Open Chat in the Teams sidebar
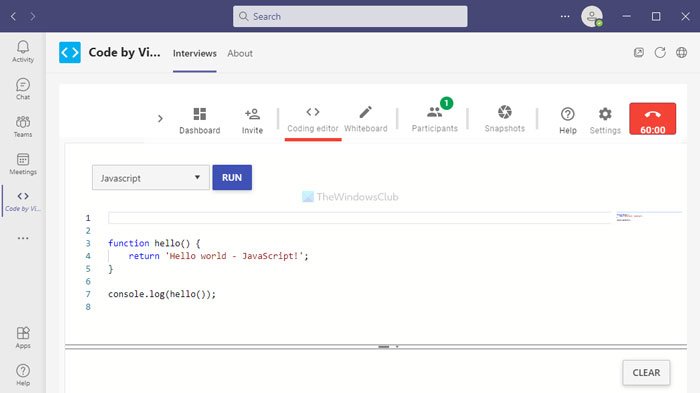700x393 pixels. click(x=23, y=89)
